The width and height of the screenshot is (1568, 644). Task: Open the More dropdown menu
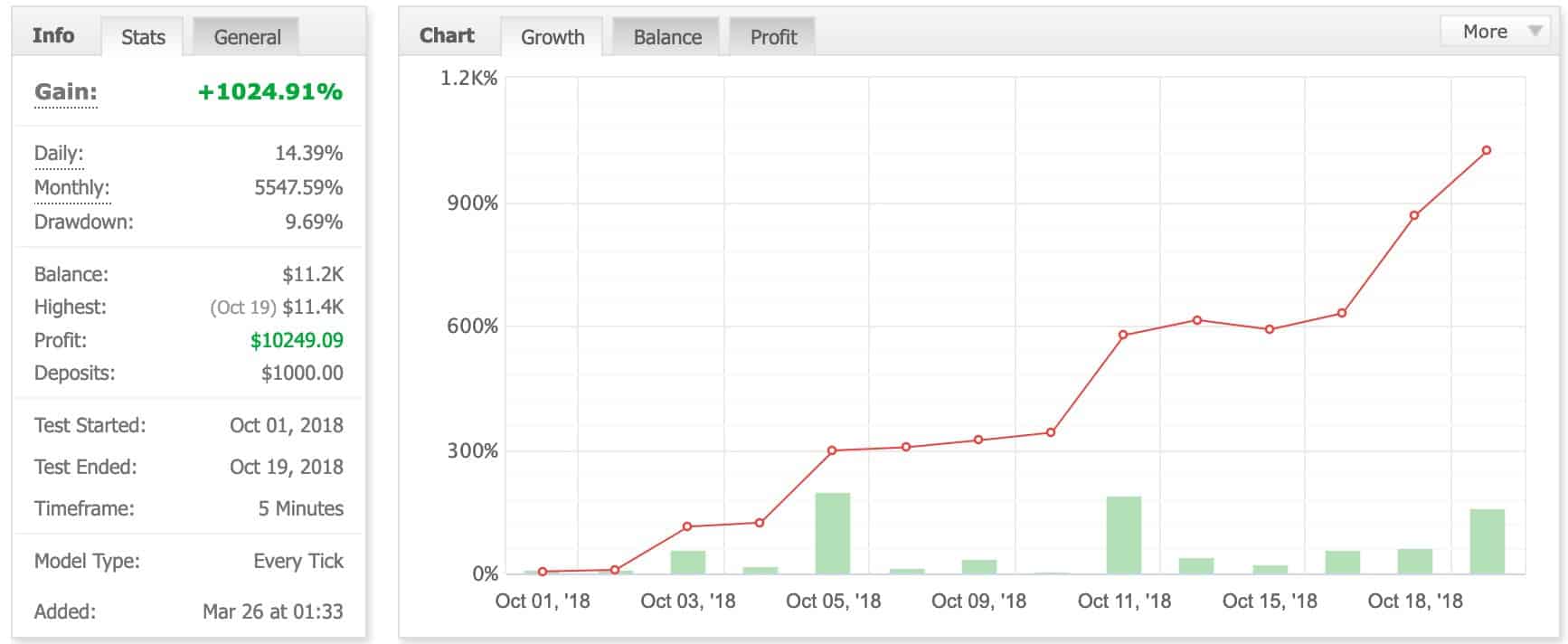(x=1493, y=32)
